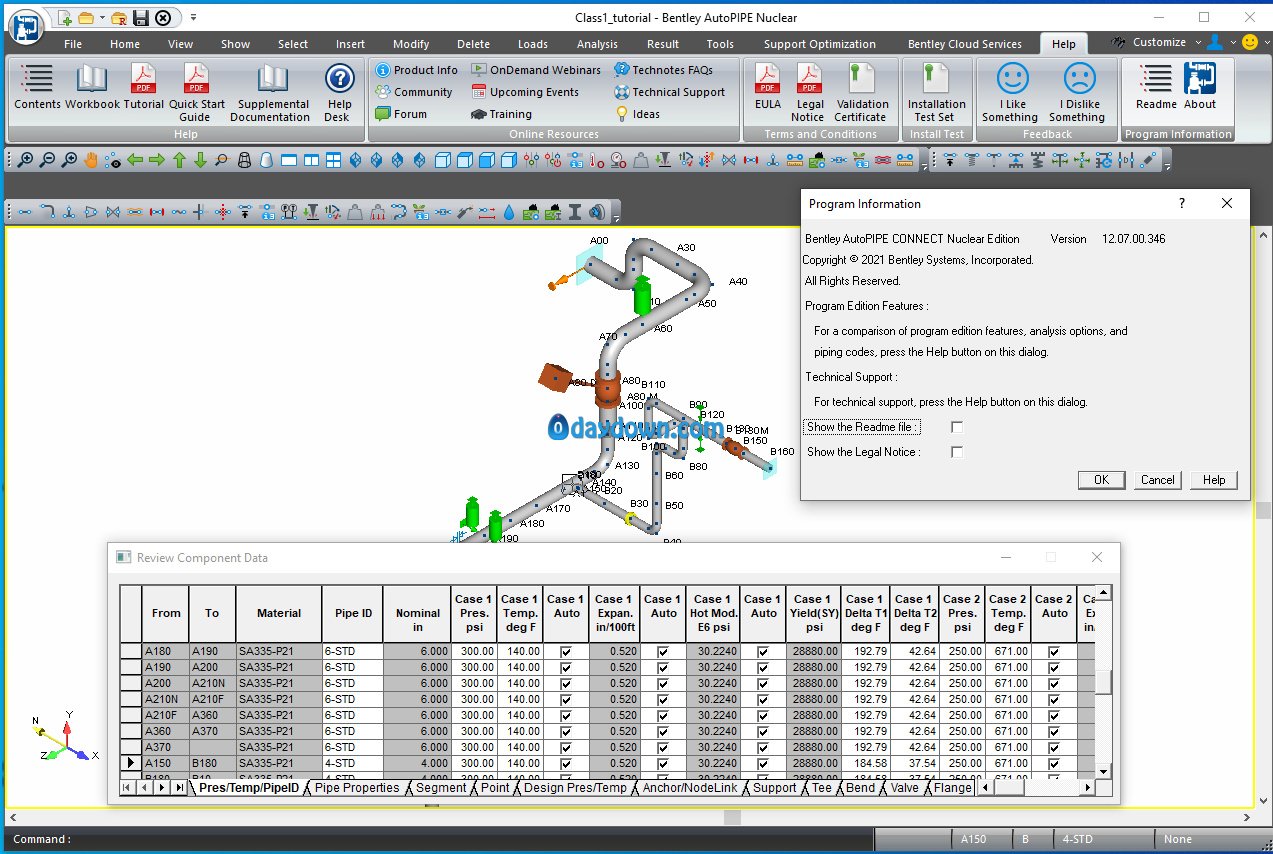This screenshot has width=1273, height=854.
Task: Click the About icon
Action: click(x=1200, y=86)
